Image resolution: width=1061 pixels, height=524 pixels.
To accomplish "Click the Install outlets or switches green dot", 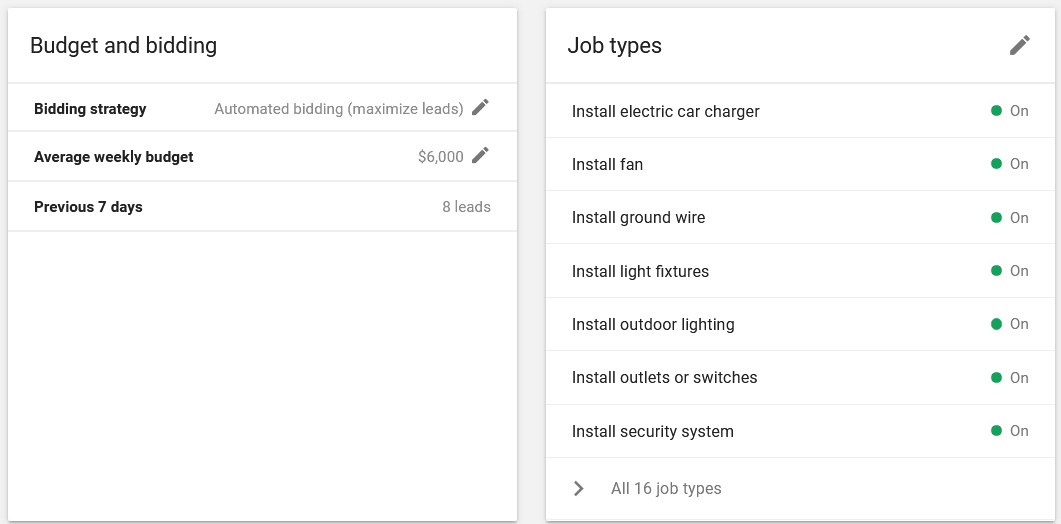I will 996,377.
